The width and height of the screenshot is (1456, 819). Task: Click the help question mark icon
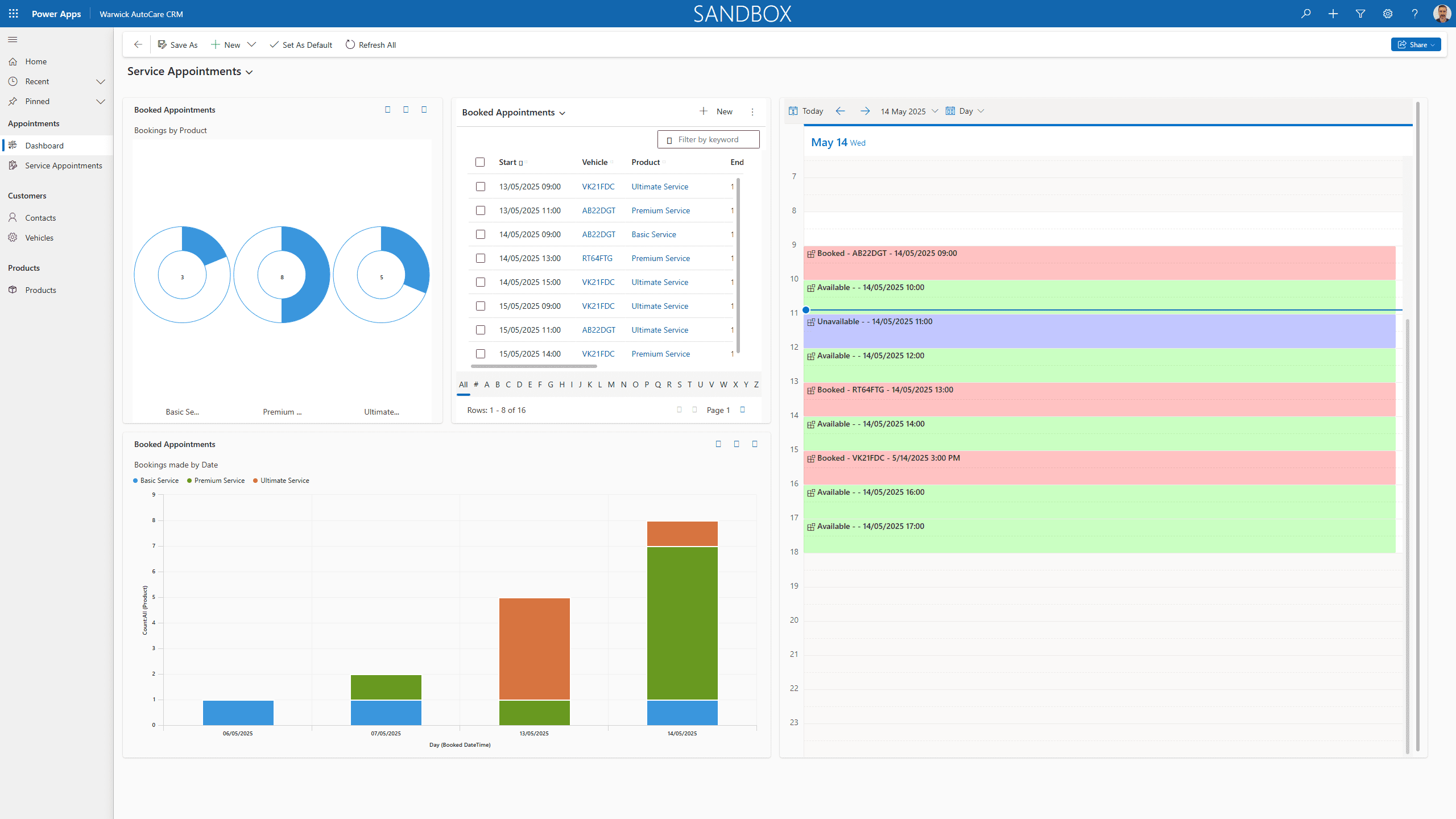[x=1414, y=14]
